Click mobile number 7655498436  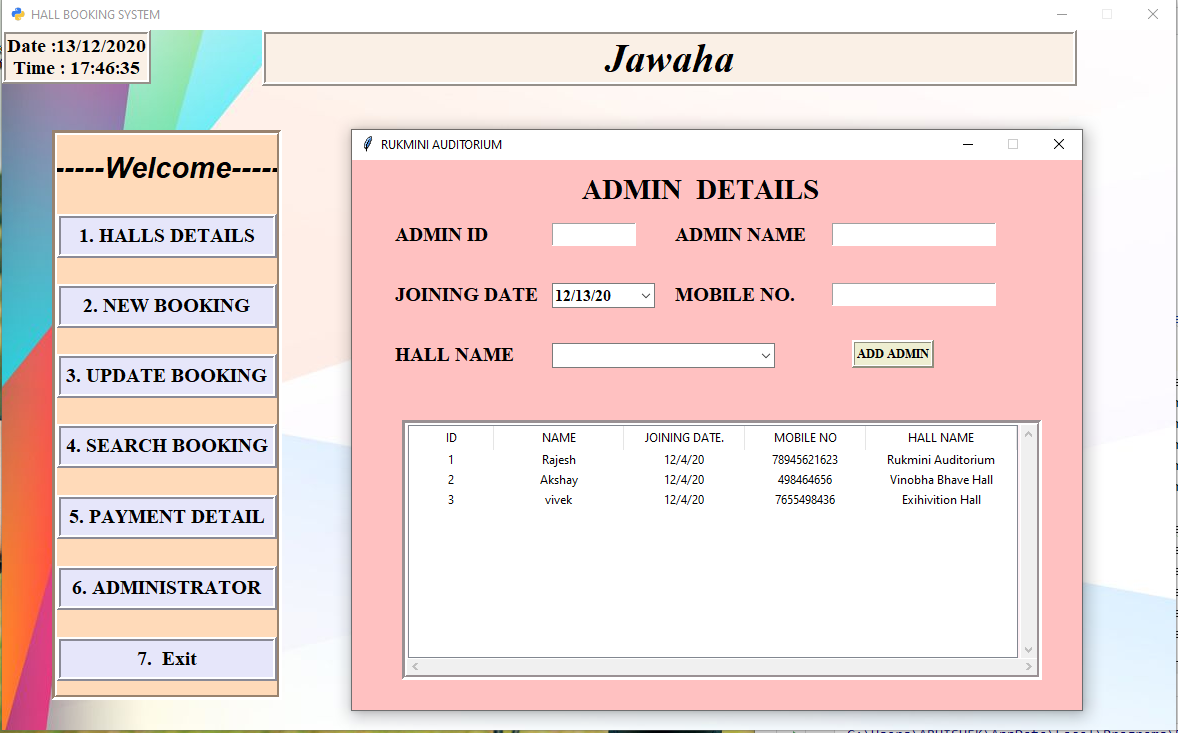click(x=805, y=500)
